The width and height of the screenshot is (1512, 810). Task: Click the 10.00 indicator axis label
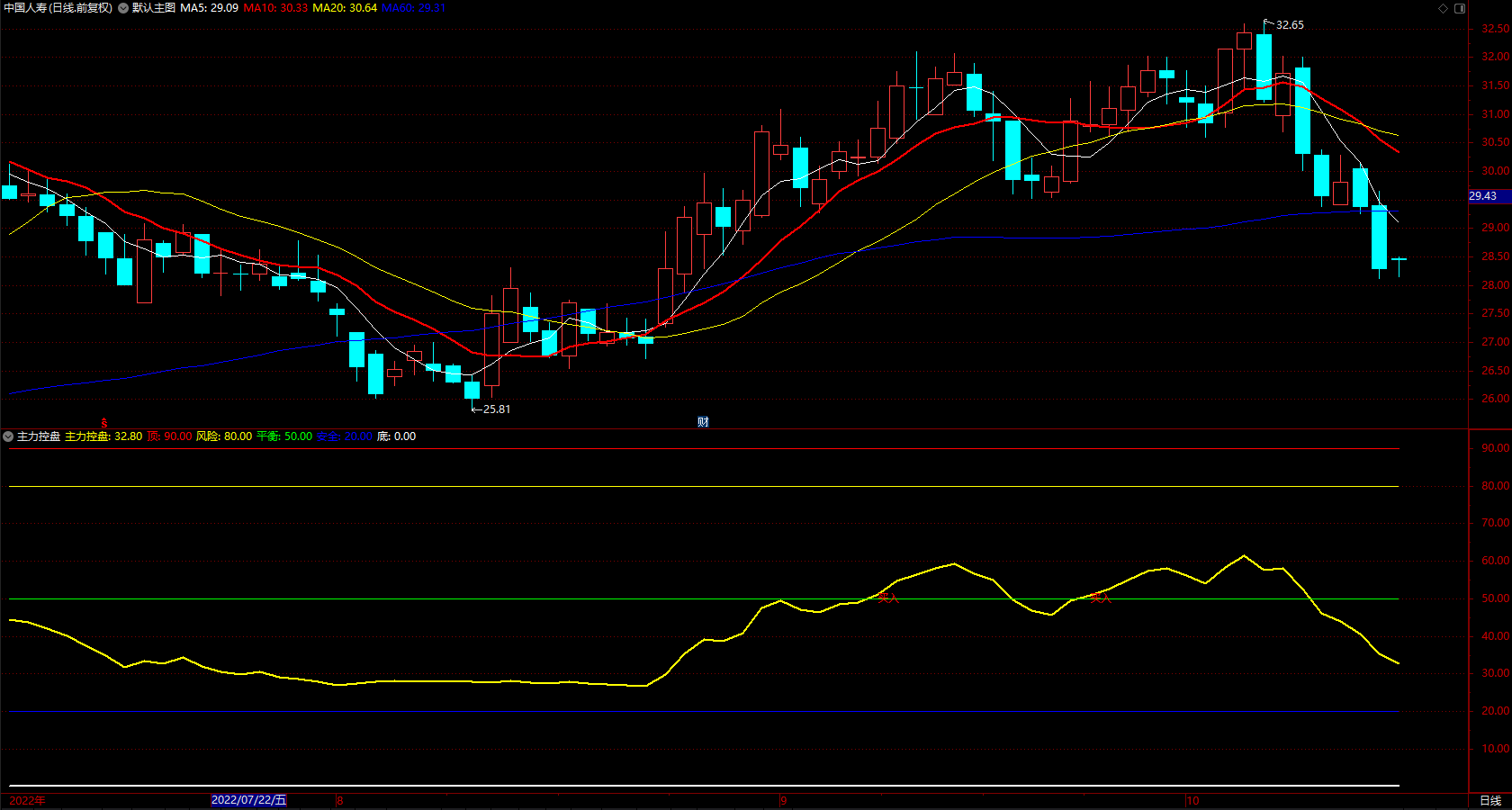(1495, 749)
